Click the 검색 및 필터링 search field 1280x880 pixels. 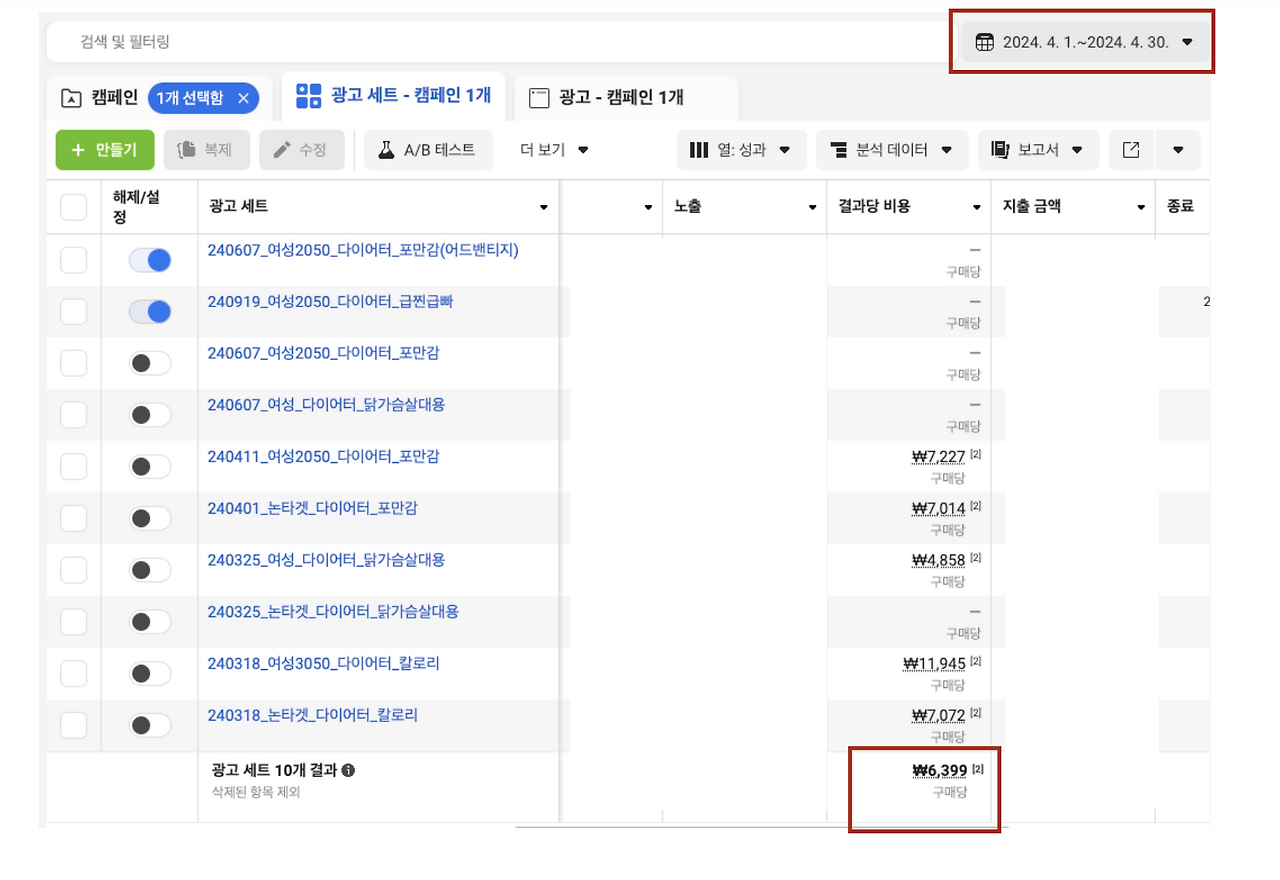(300, 41)
